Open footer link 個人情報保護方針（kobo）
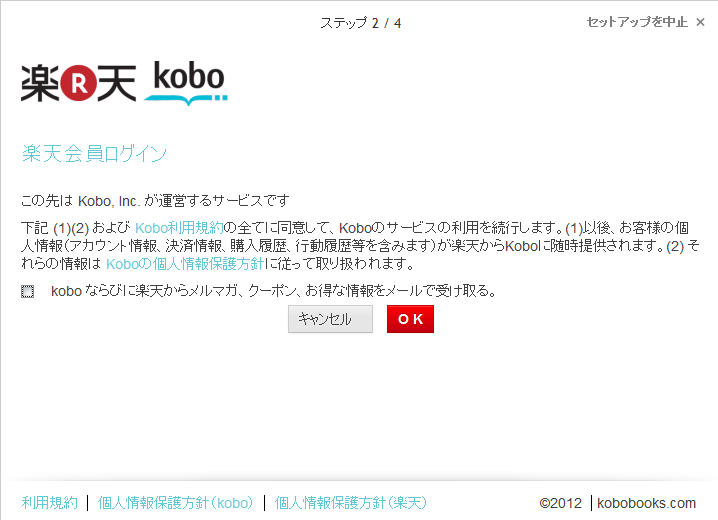The height and width of the screenshot is (520, 718). 175,503
